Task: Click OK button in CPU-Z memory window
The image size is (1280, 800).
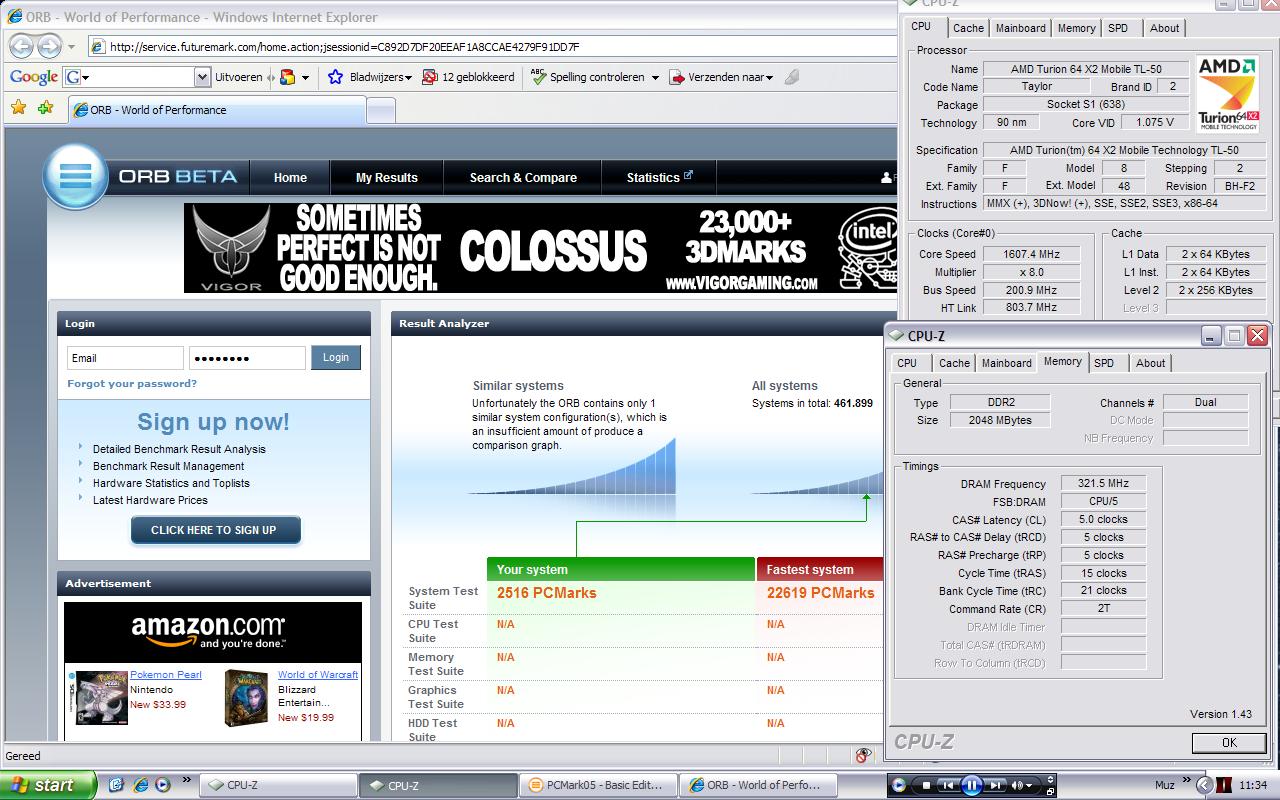Action: (1229, 742)
